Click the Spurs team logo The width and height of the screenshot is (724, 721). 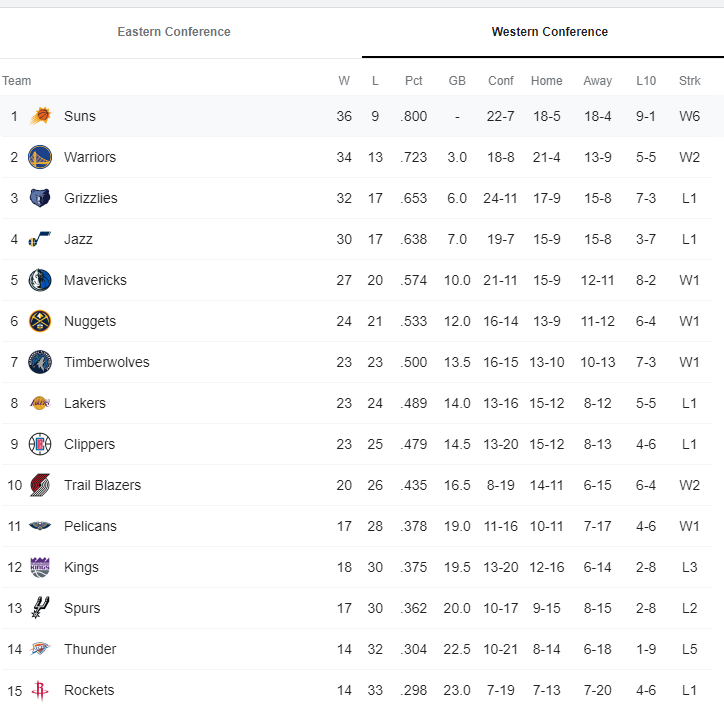(x=40, y=608)
